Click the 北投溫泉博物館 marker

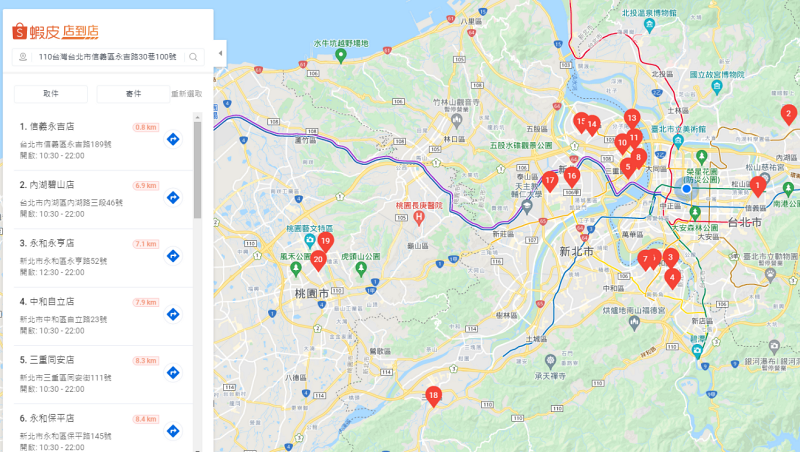pyautogui.click(x=649, y=25)
